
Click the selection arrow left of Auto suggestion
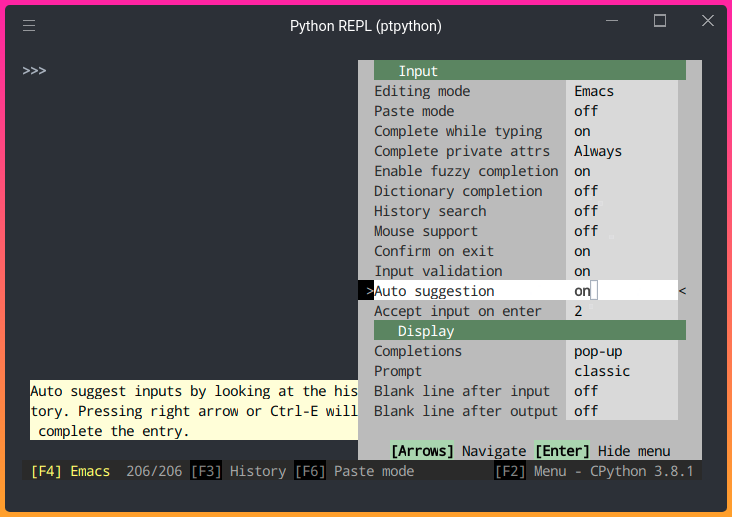(x=366, y=291)
